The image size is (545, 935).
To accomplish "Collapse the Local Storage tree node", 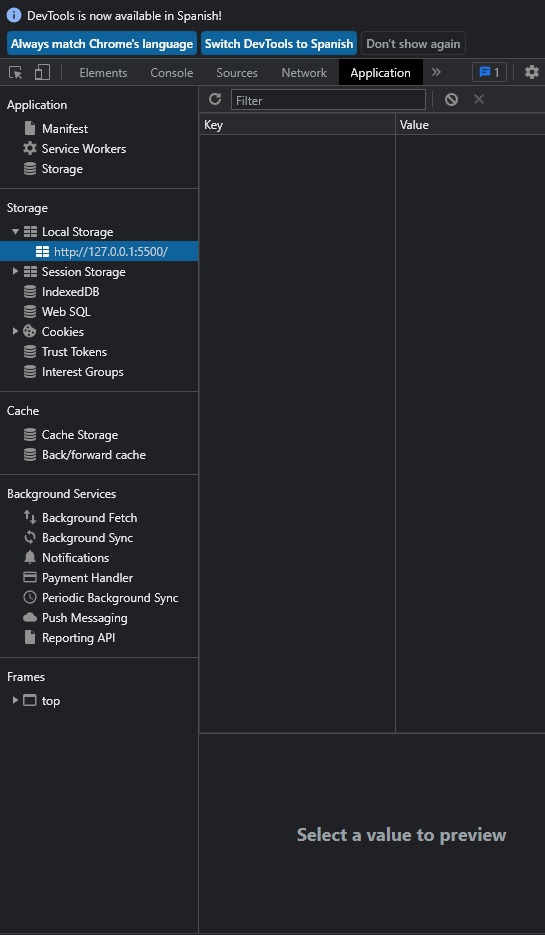I will [16, 231].
